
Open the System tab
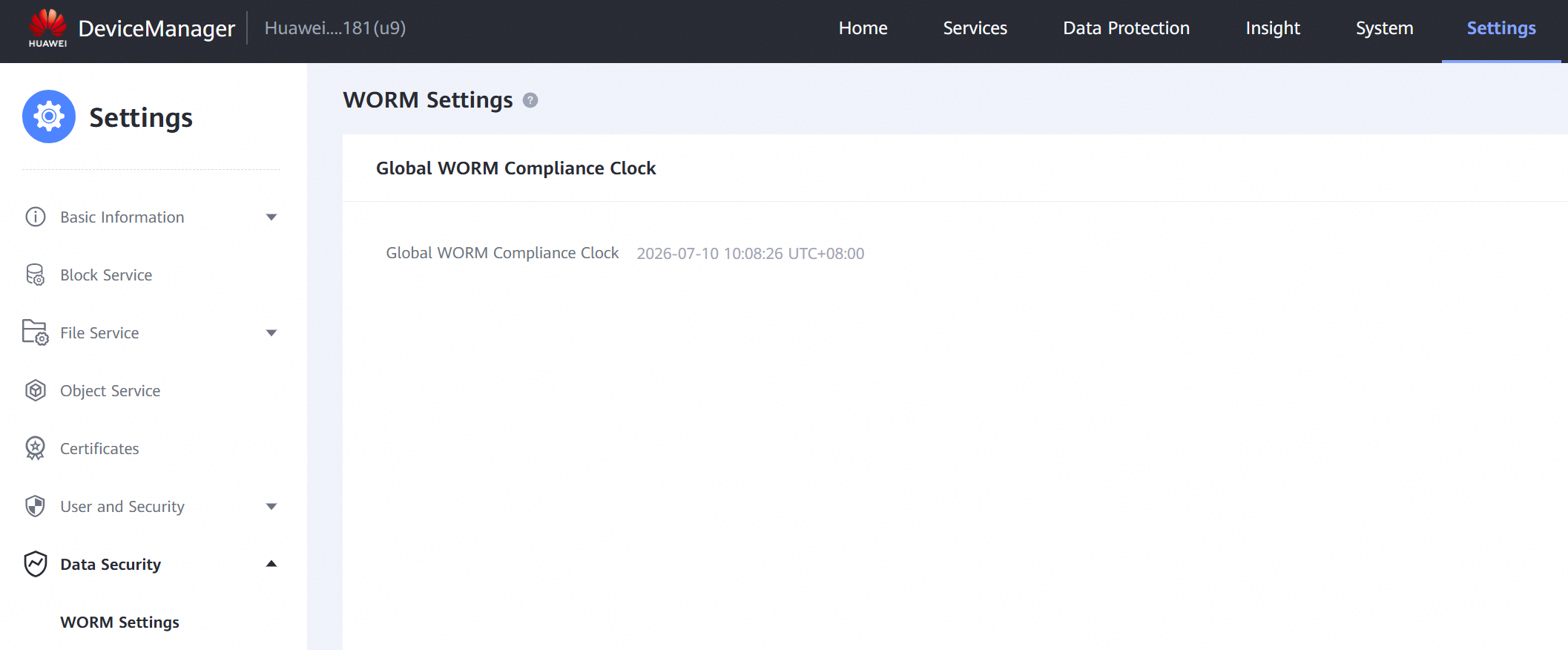(1385, 28)
